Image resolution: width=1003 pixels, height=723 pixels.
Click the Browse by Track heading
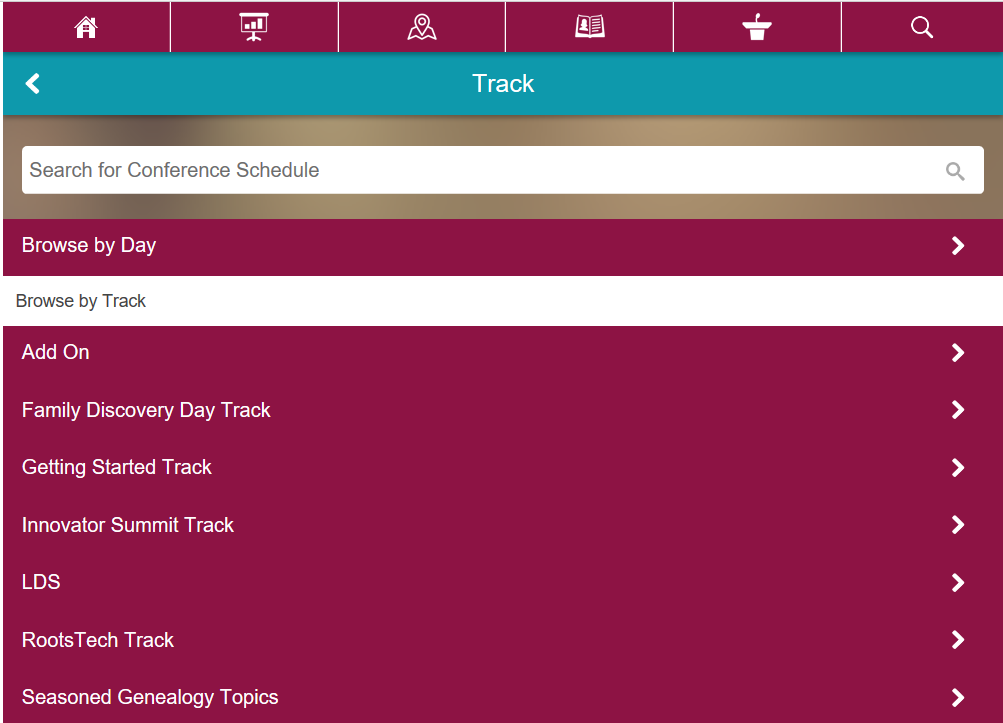pyautogui.click(x=81, y=301)
